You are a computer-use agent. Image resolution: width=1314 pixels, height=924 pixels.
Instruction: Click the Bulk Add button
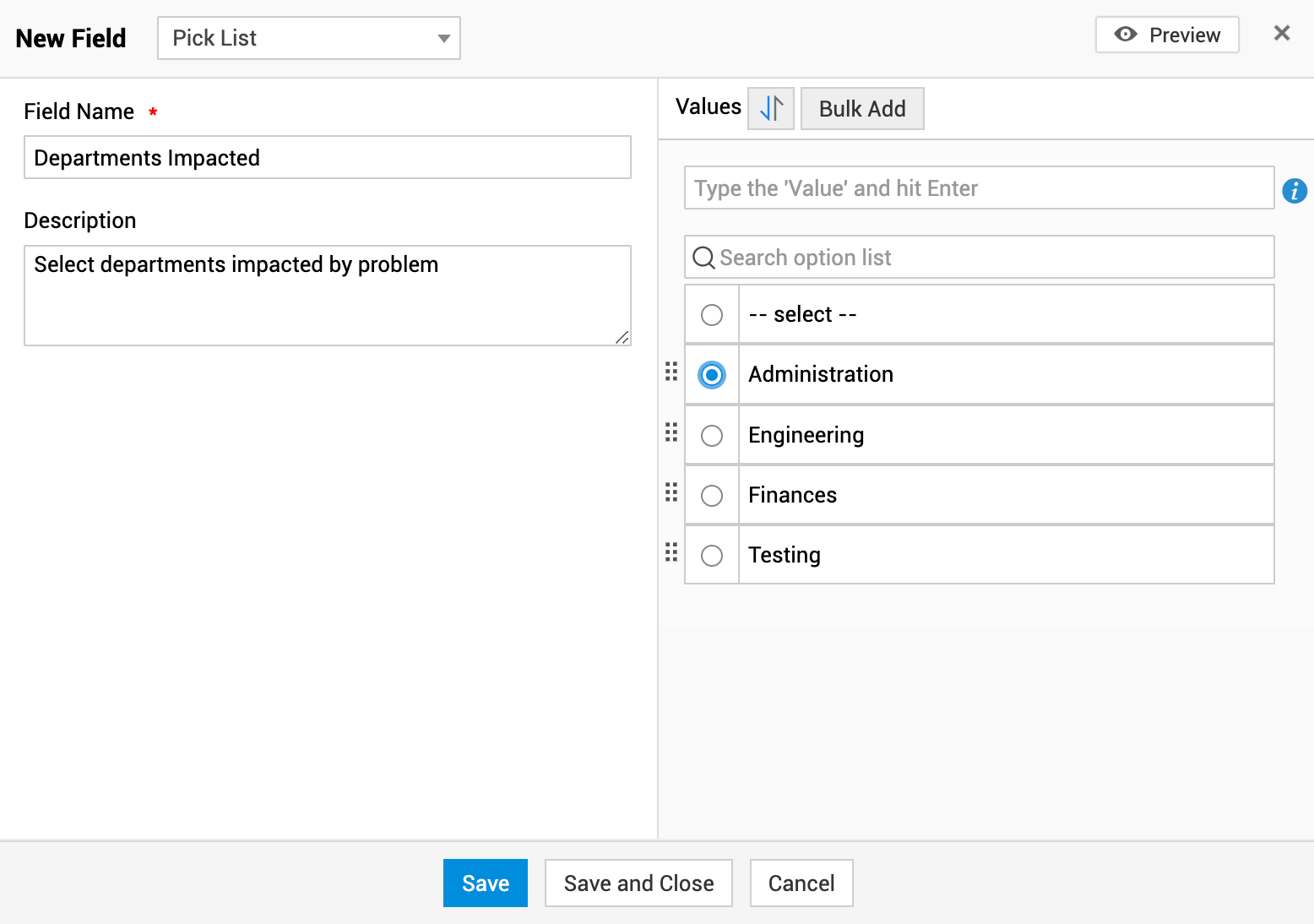click(861, 109)
